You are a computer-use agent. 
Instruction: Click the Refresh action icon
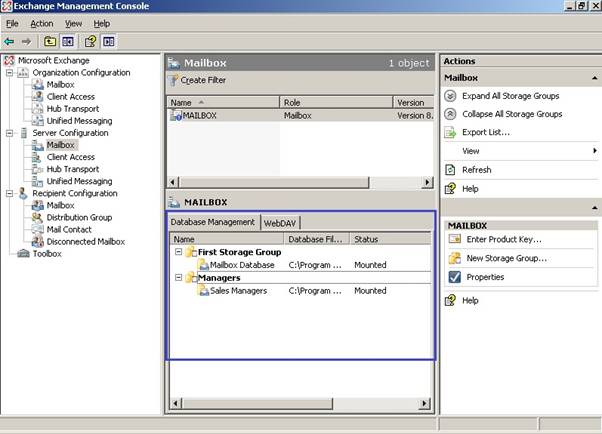[x=450, y=170]
